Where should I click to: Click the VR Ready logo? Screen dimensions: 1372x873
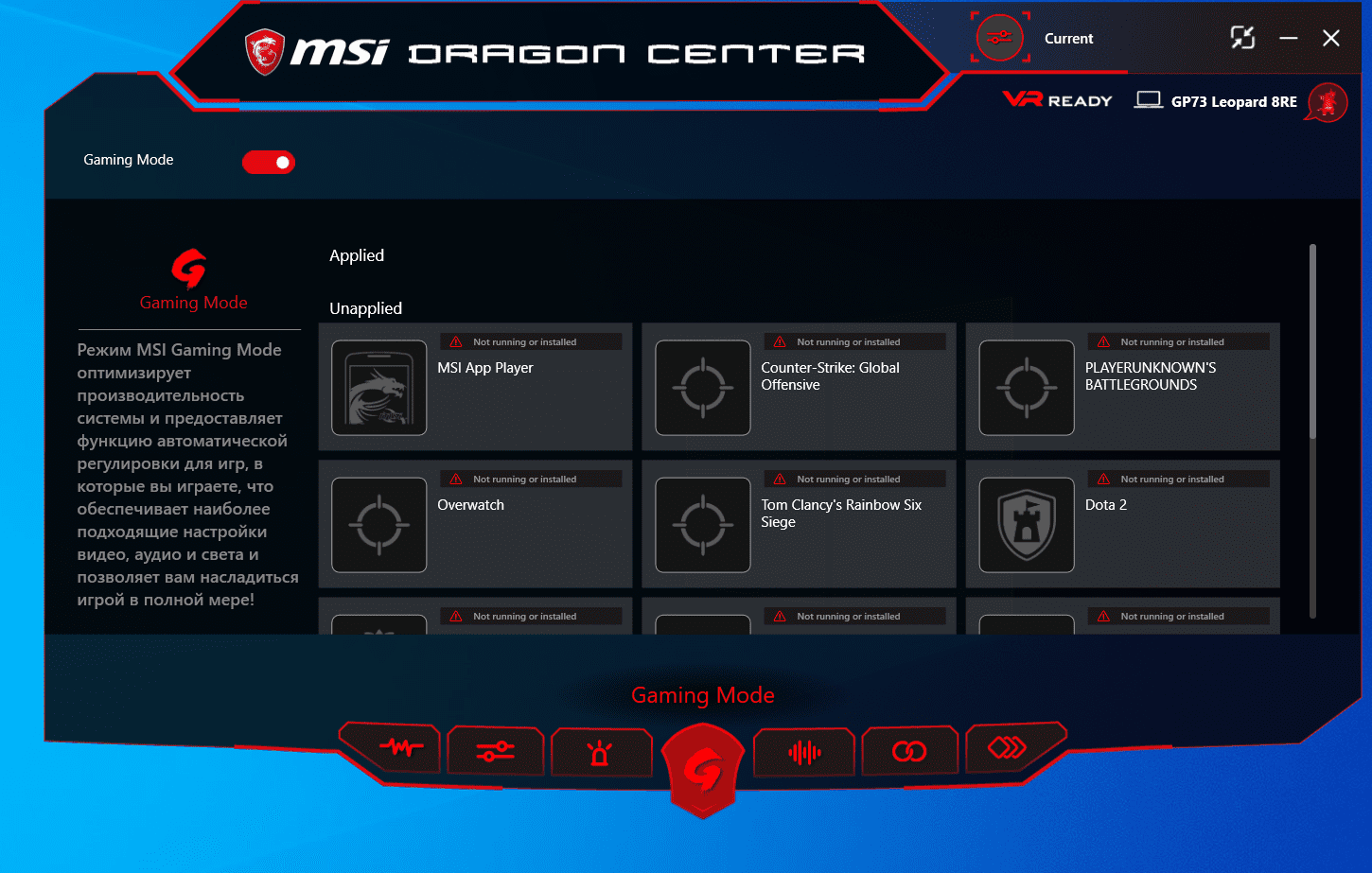tap(1057, 99)
